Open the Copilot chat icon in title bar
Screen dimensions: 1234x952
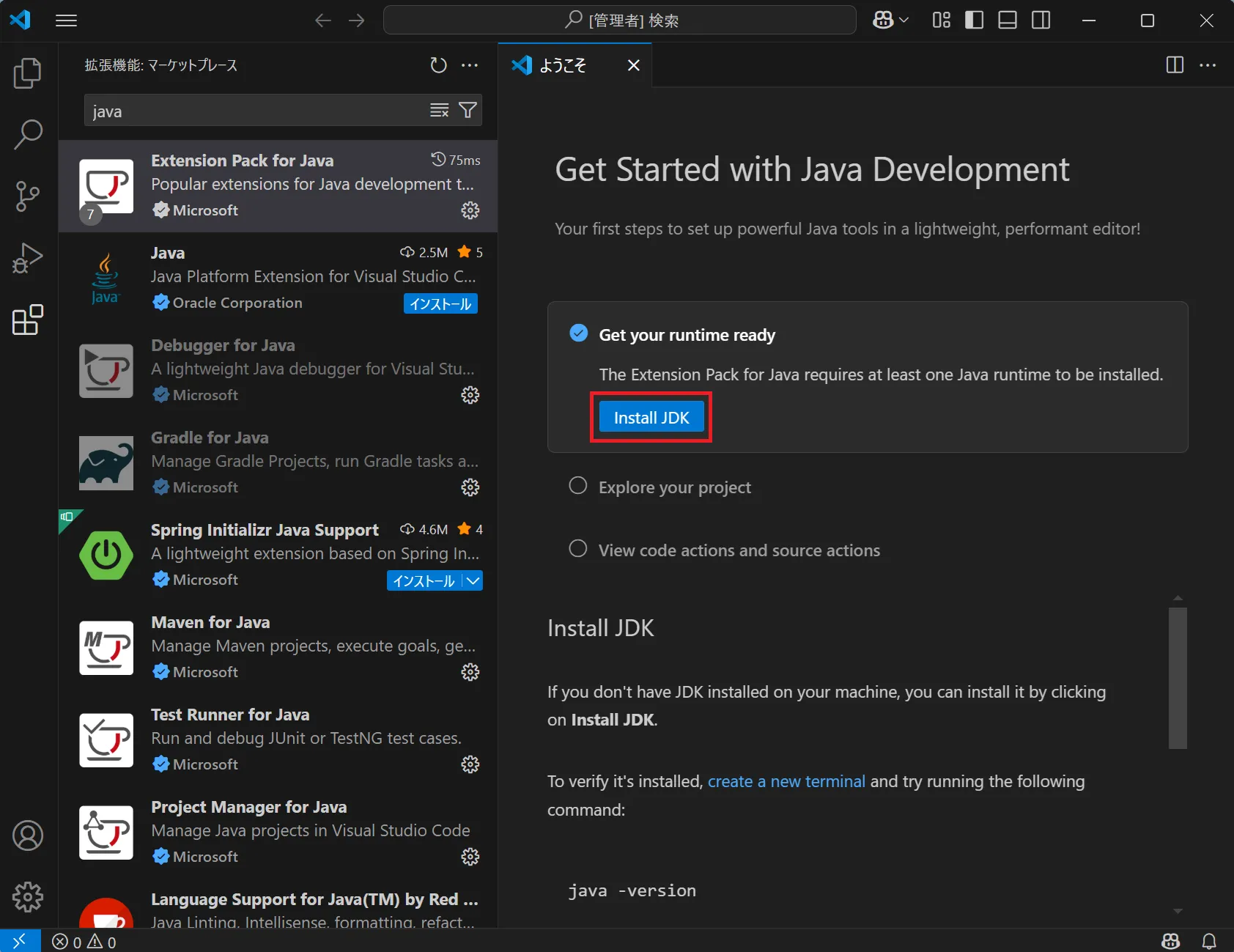(x=883, y=21)
